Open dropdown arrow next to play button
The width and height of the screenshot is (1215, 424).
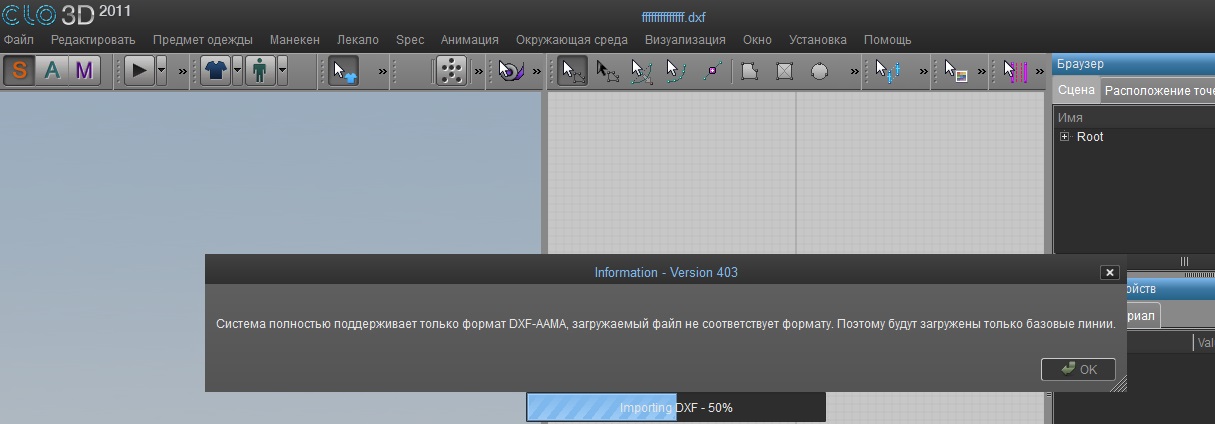[x=161, y=71]
